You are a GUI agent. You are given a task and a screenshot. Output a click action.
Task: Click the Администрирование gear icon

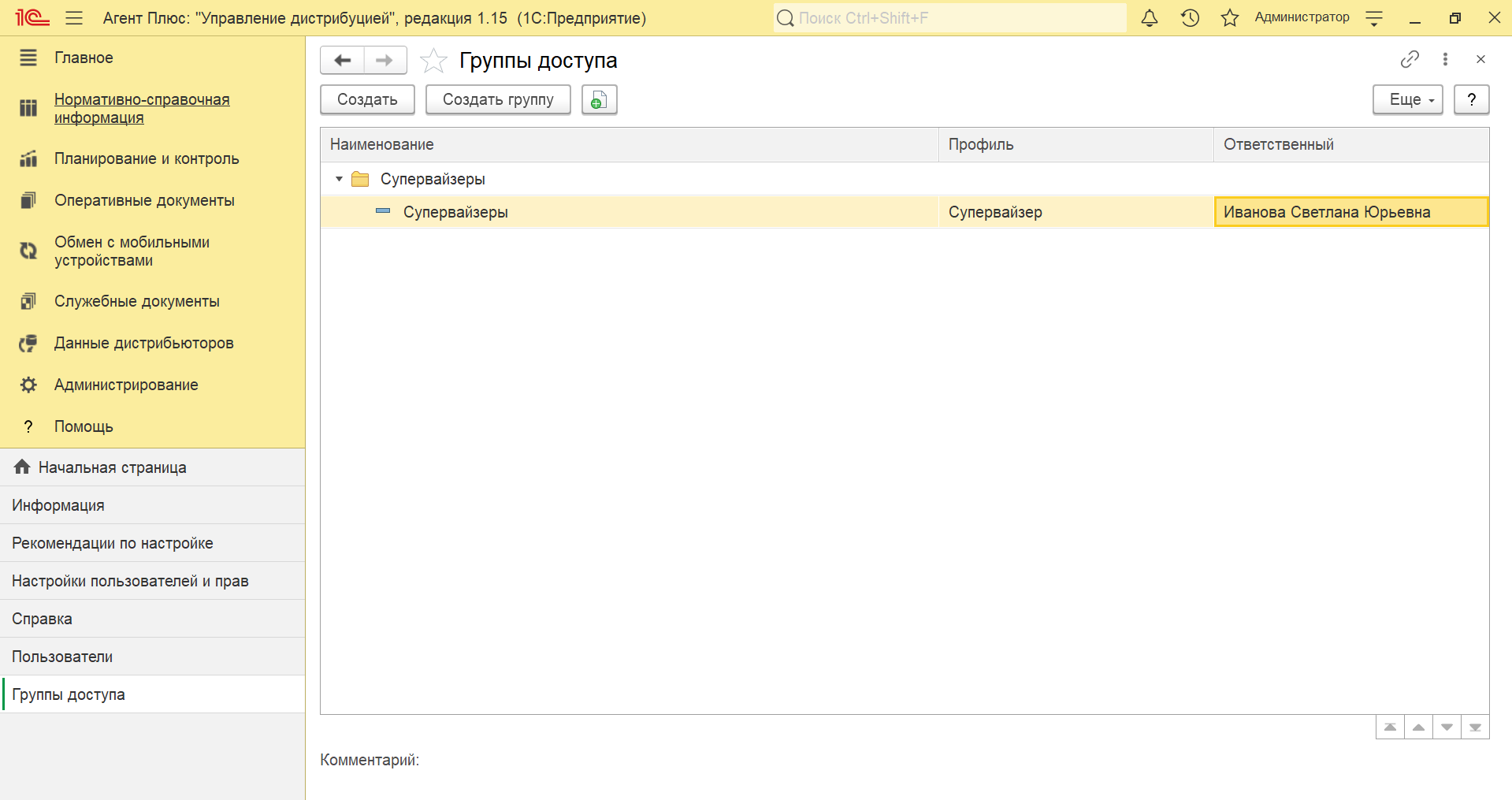[28, 385]
